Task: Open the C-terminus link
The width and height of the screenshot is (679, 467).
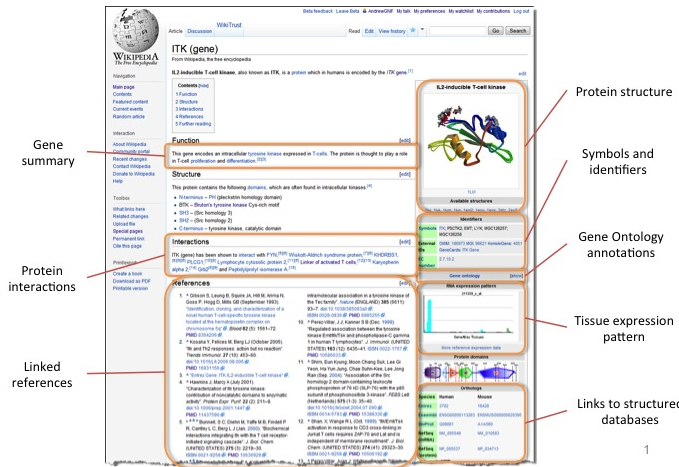Action: (191, 228)
